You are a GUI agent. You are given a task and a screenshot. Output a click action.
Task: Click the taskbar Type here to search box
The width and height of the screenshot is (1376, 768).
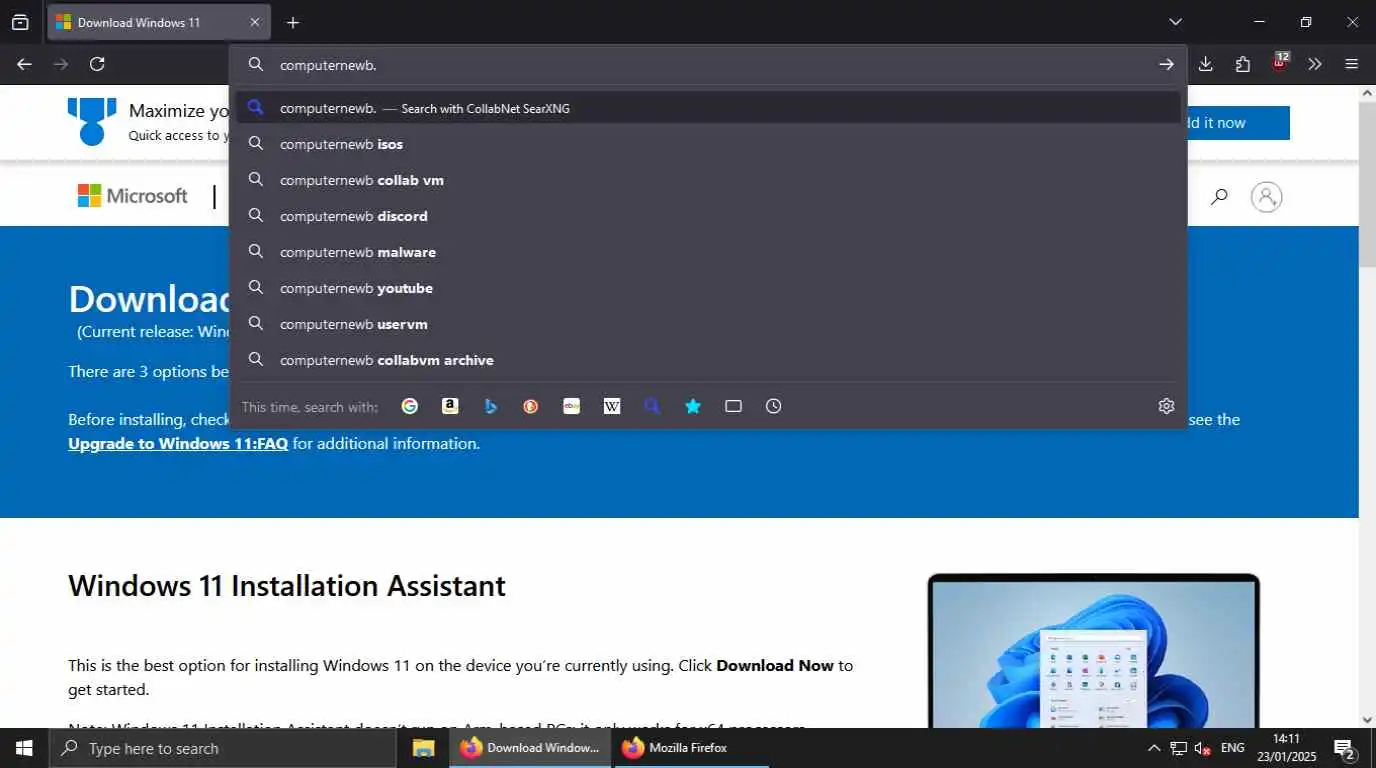click(x=224, y=748)
